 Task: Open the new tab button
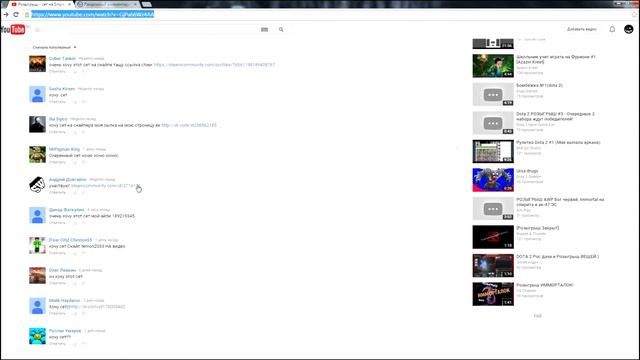click(147, 4)
